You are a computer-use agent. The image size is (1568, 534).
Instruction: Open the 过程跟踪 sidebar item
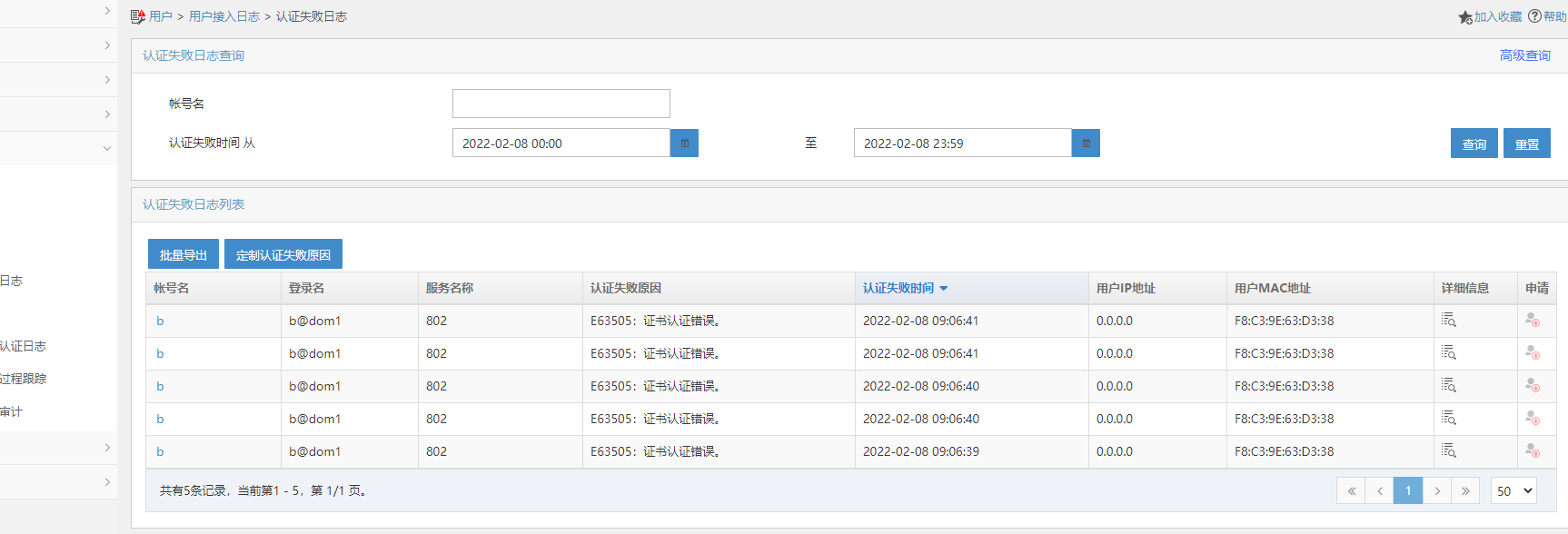[x=23, y=379]
